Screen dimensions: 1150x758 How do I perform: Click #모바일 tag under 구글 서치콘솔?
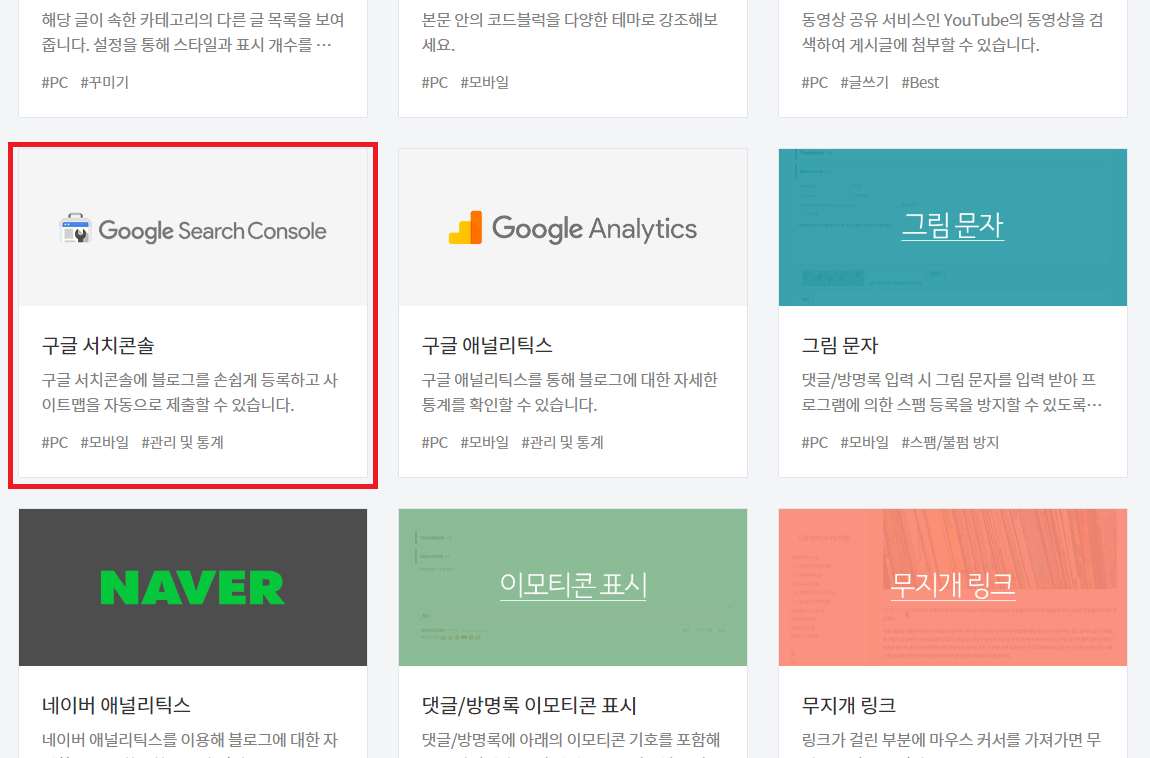pyautogui.click(x=105, y=442)
